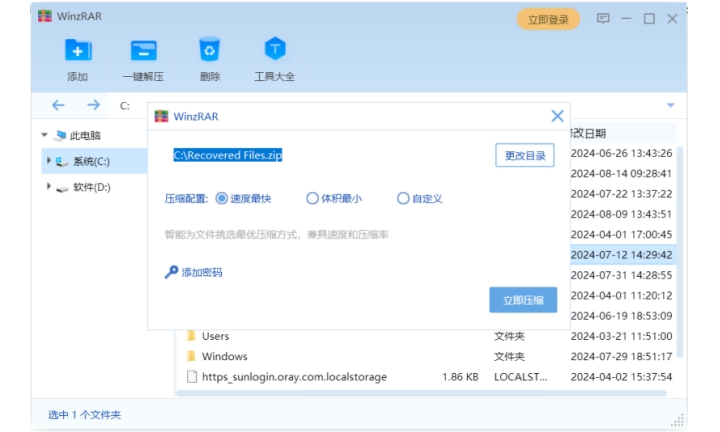Go back with the left arrow
The image size is (720, 432).
coord(58,105)
